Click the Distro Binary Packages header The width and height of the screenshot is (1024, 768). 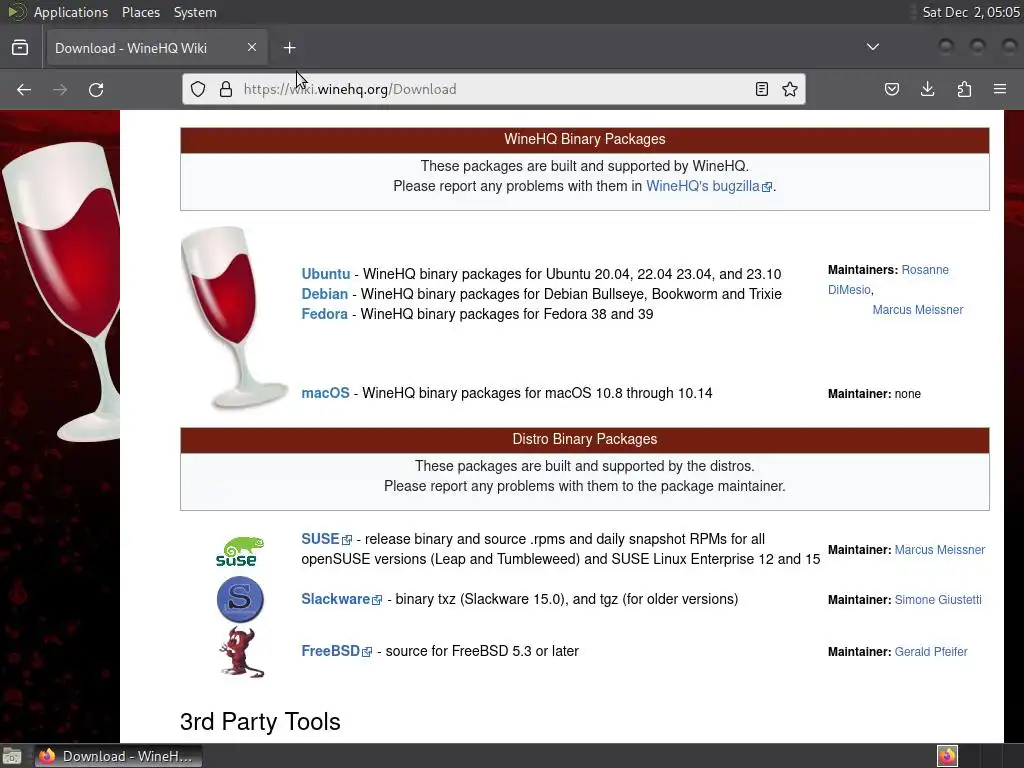pyautogui.click(x=584, y=440)
